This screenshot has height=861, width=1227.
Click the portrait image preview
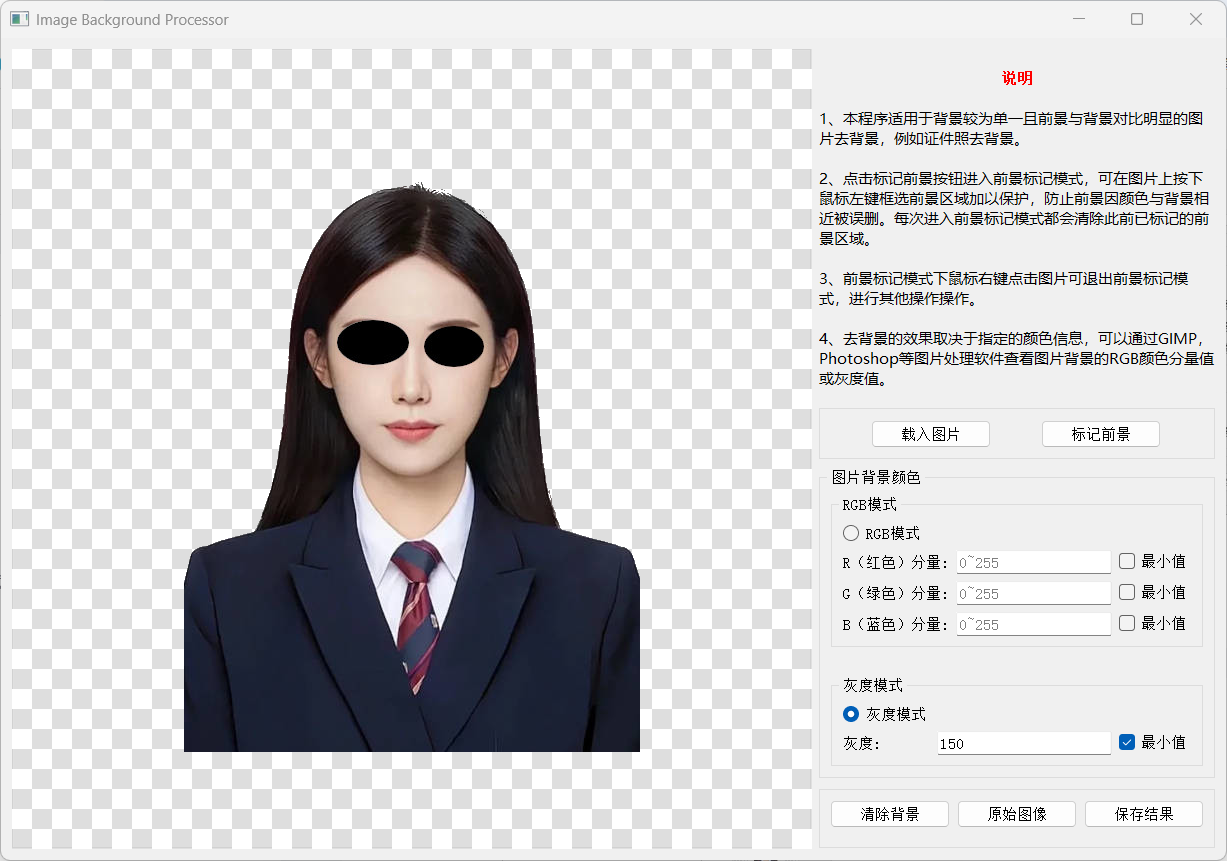pyautogui.click(x=412, y=450)
